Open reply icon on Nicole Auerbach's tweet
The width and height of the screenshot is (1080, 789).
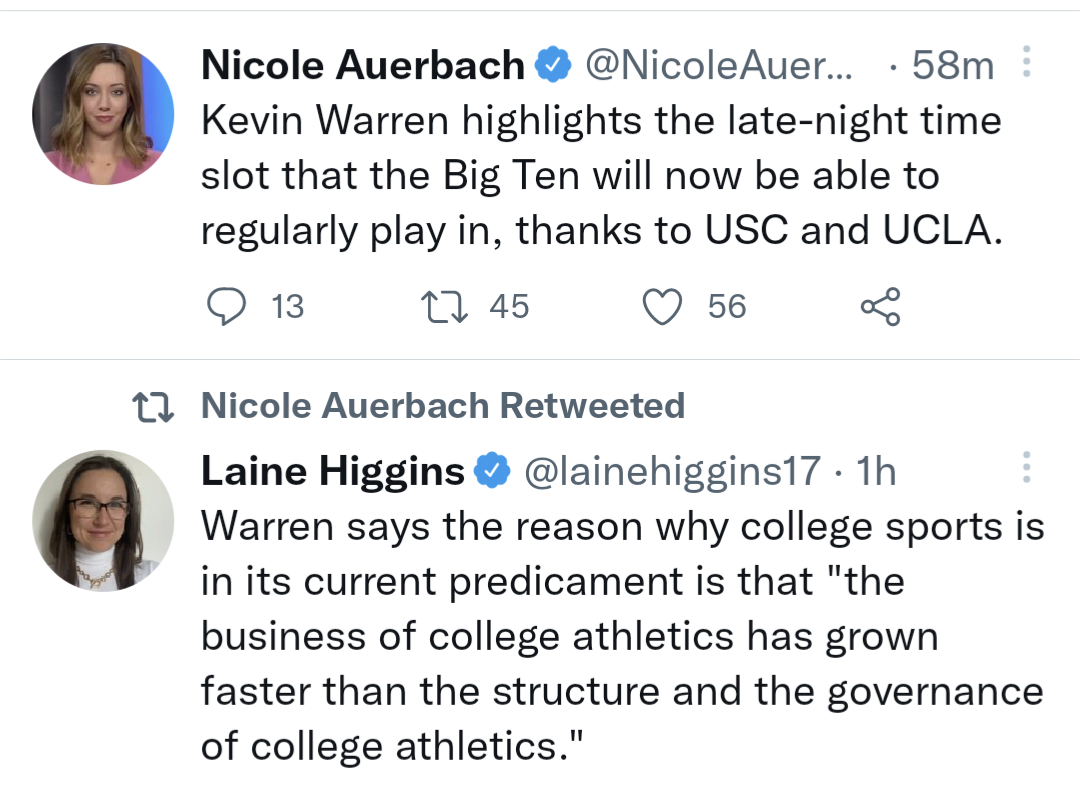click(x=227, y=306)
